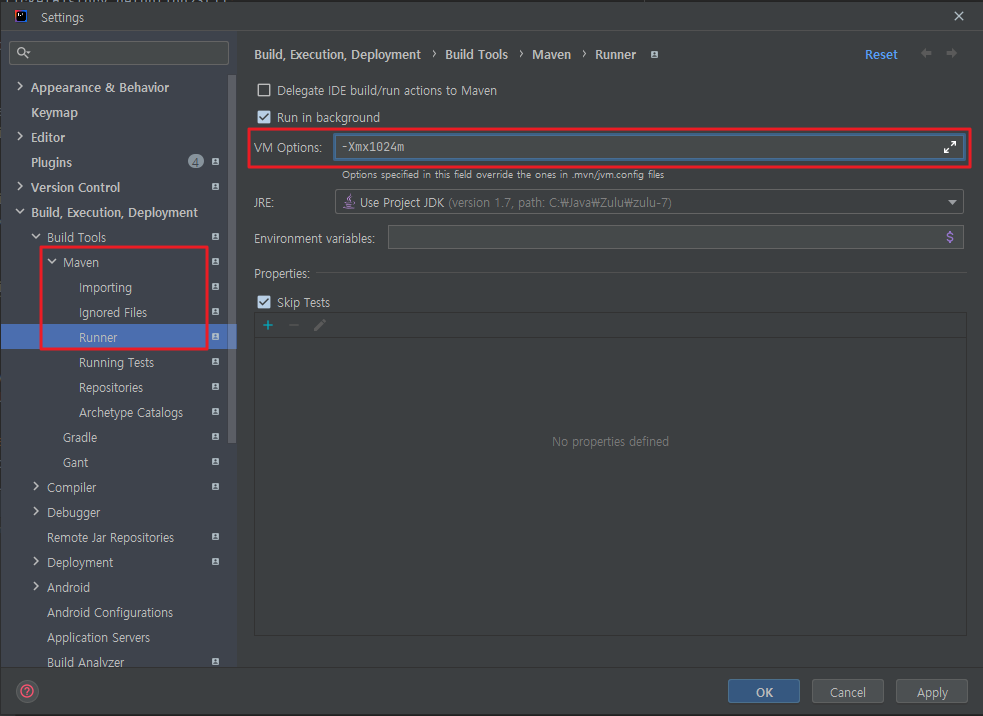Open Archetype Catalogs settings

click(131, 413)
